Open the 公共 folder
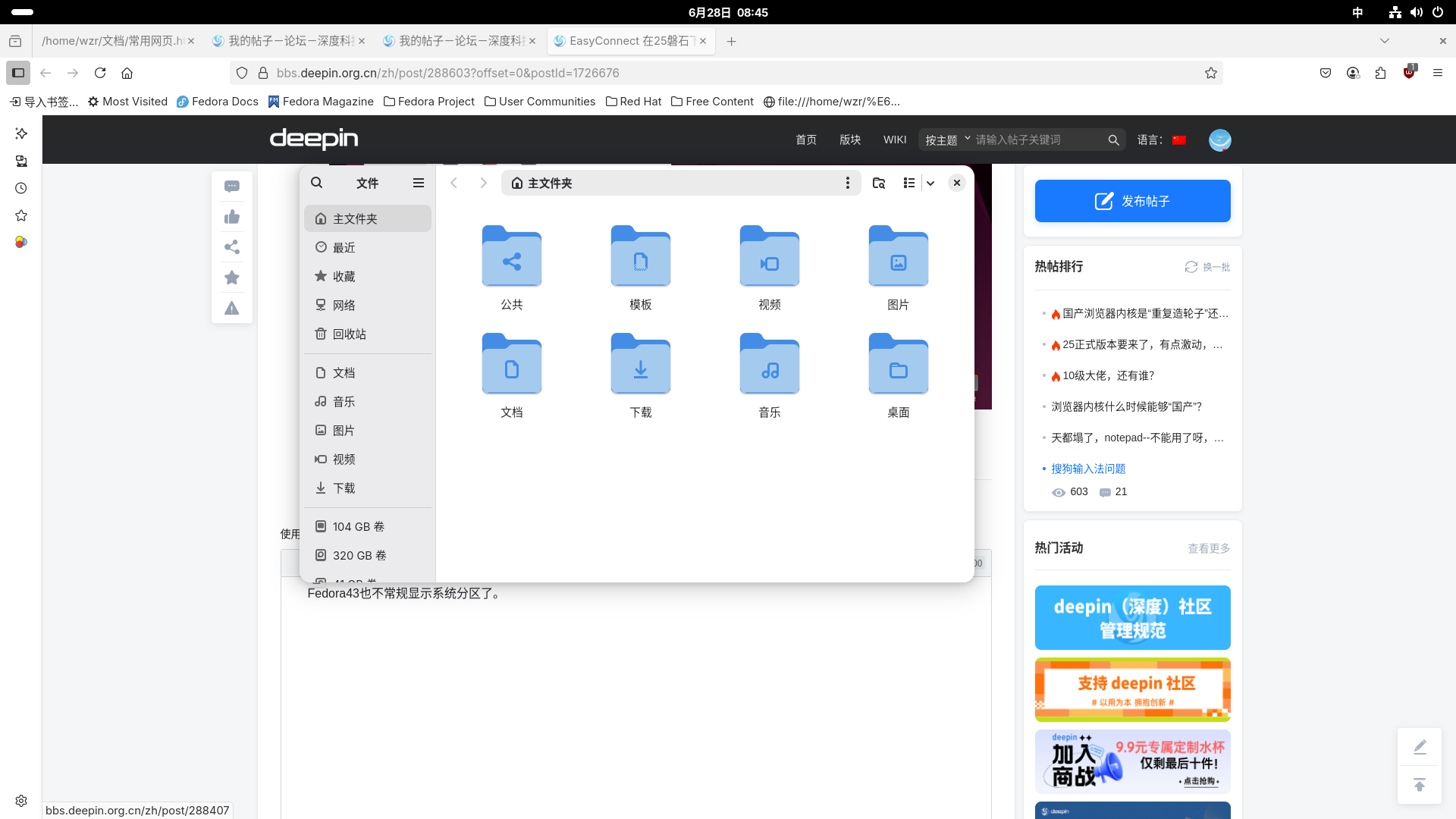The height and width of the screenshot is (819, 1456). click(x=512, y=268)
